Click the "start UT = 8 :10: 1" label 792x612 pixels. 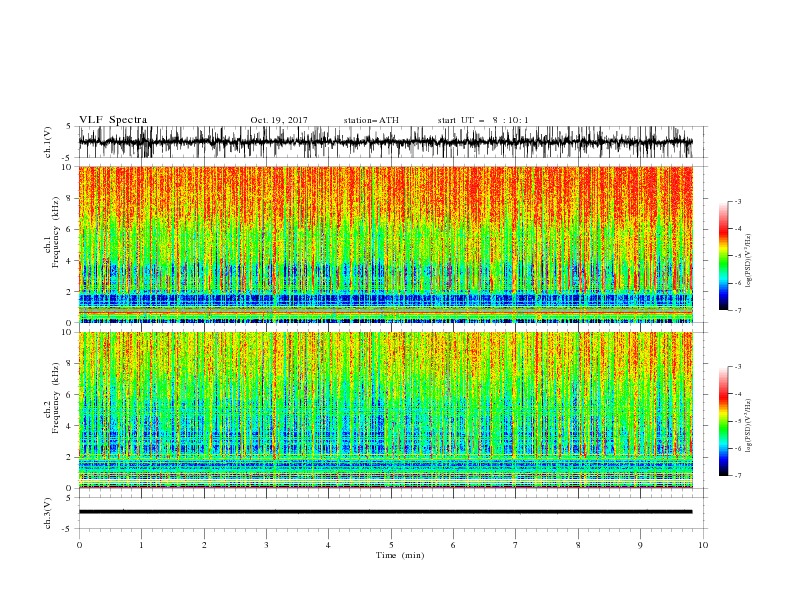point(483,120)
